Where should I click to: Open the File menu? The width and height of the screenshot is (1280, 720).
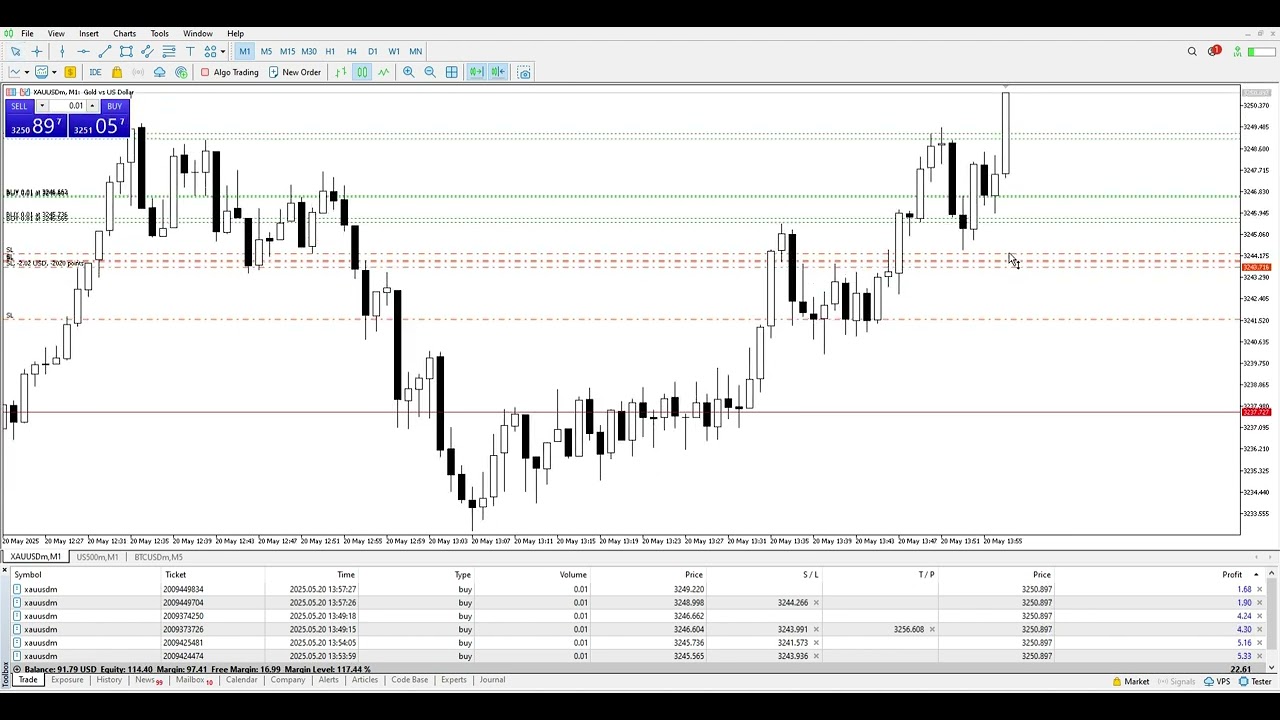(27, 33)
